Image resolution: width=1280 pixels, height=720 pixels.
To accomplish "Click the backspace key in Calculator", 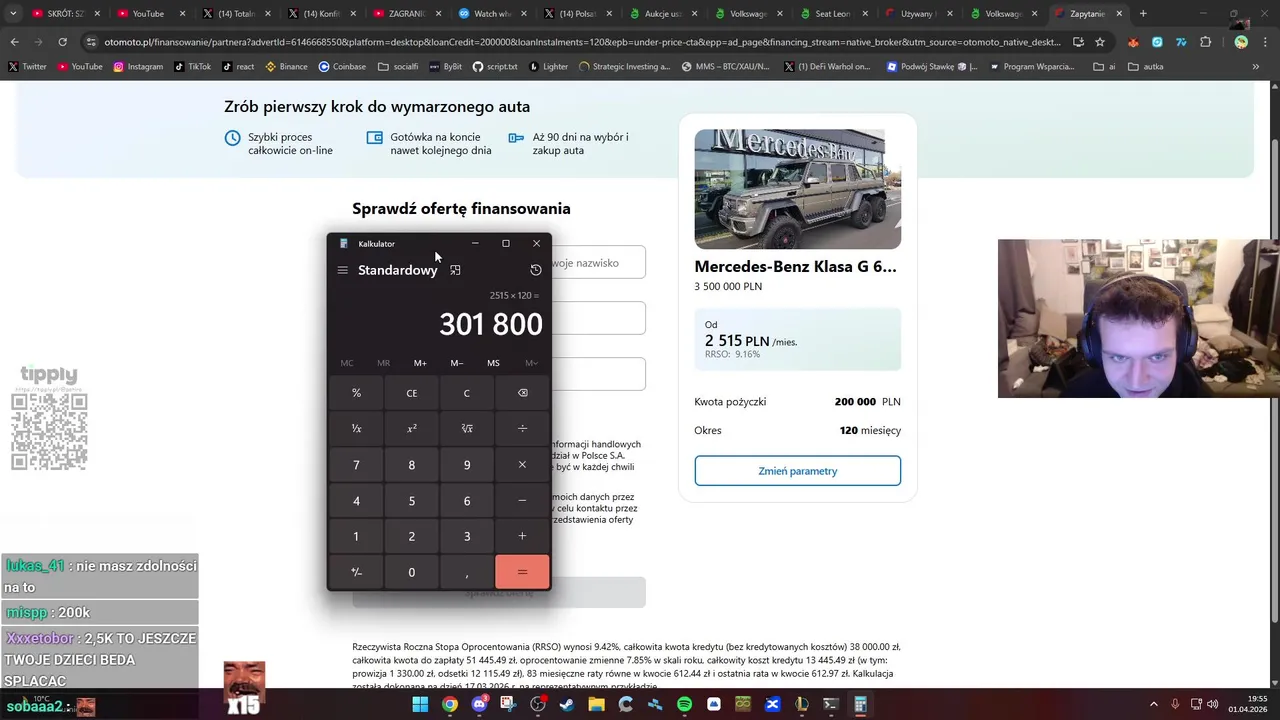I will coord(522,393).
